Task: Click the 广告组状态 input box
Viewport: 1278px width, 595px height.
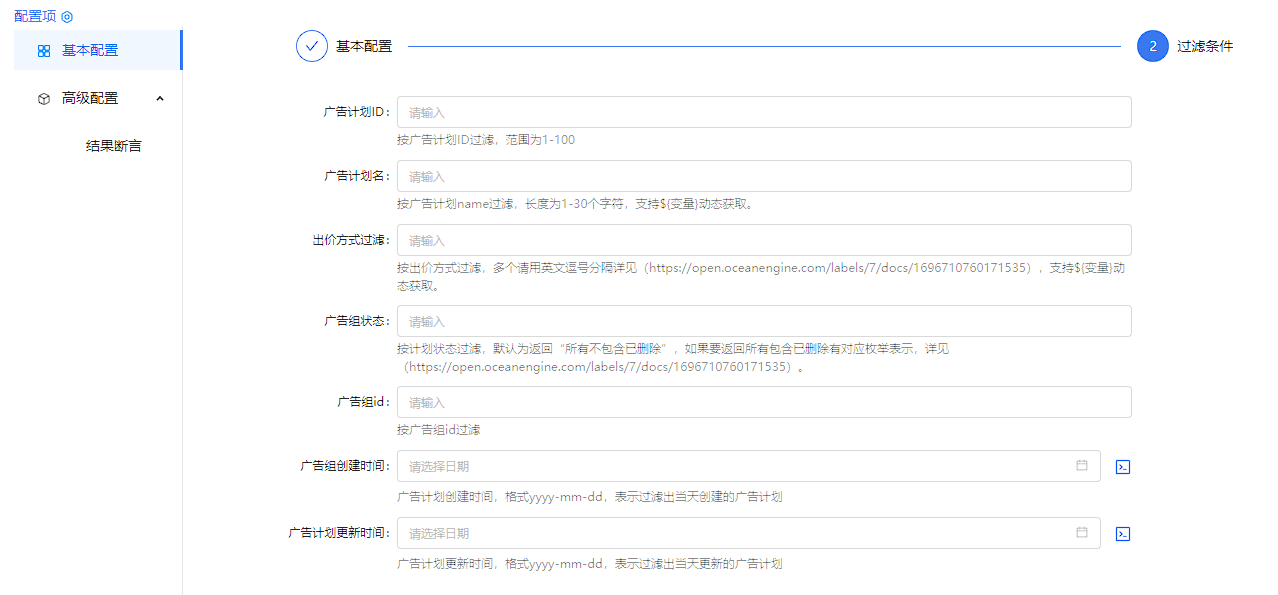Action: tap(764, 321)
